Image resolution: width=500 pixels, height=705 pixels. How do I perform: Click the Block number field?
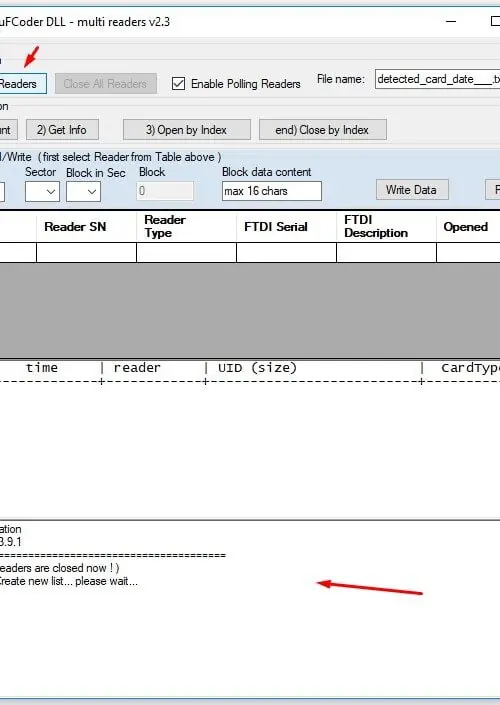[x=165, y=191]
